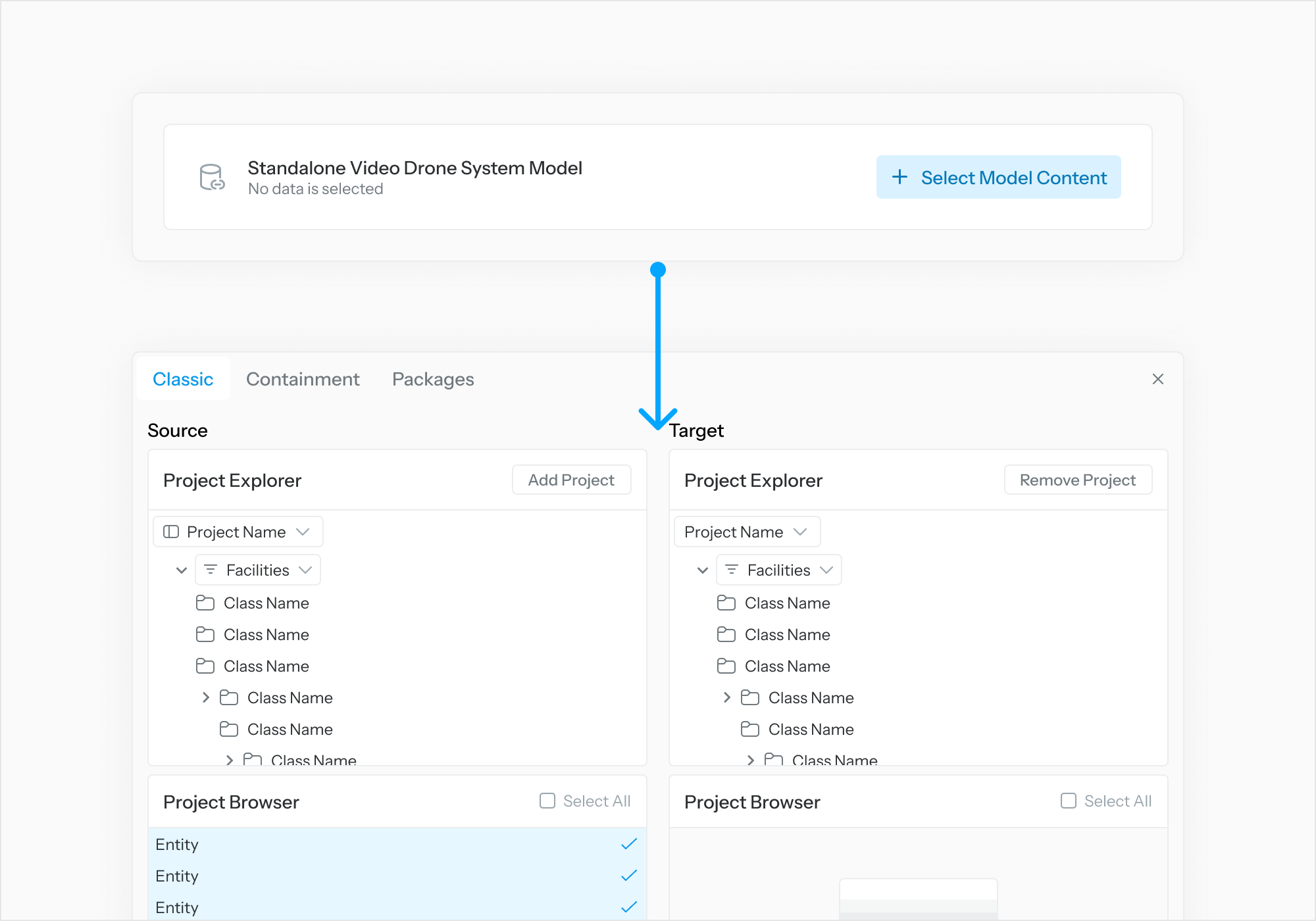Screen dimensions: 1316x921
Task: Open source Project Name dropdown
Action: point(303,532)
